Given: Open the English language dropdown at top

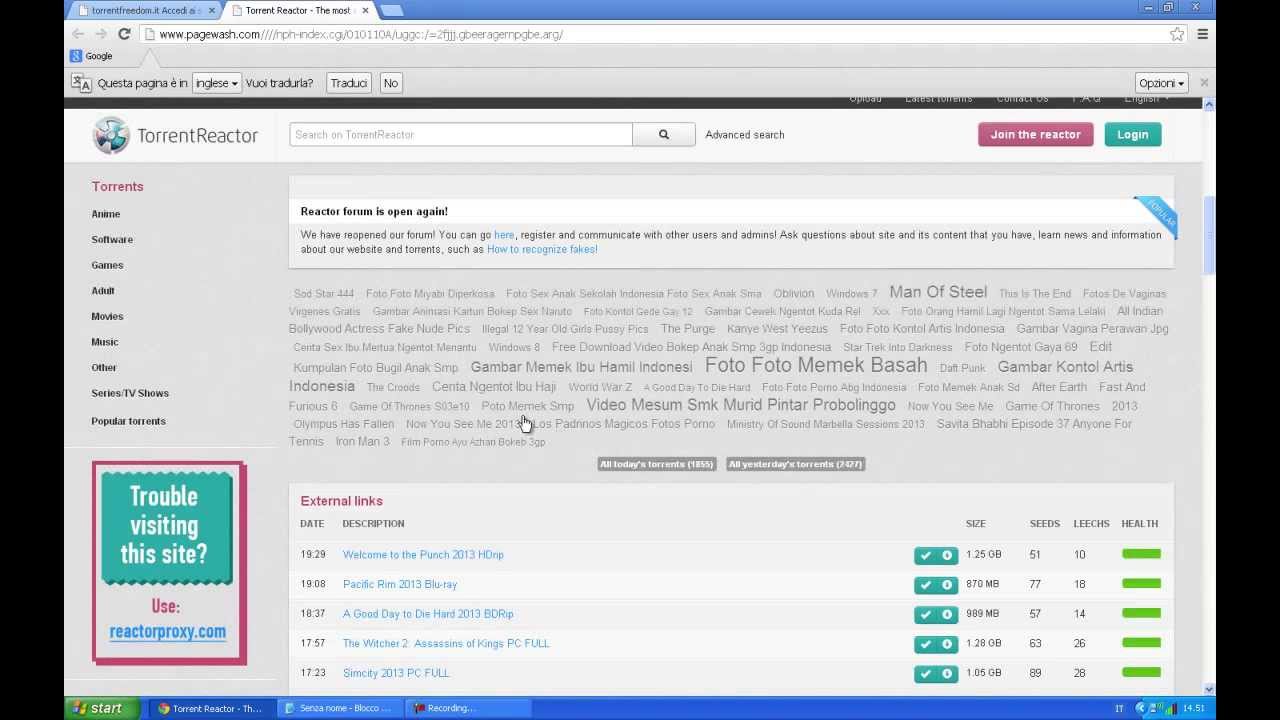Looking at the screenshot, I should coord(1146,99).
